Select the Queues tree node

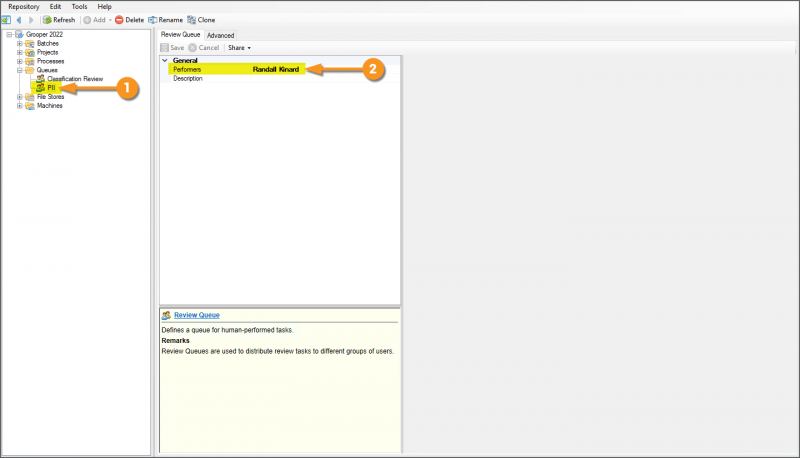[47, 70]
